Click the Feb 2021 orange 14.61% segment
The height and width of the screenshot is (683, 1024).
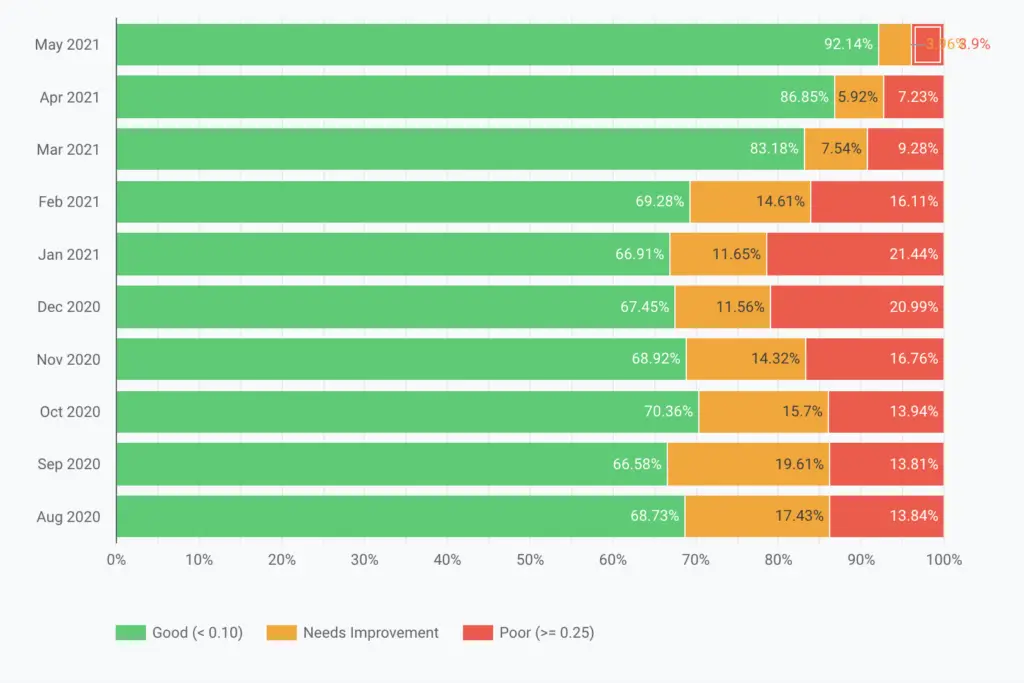tap(750, 202)
